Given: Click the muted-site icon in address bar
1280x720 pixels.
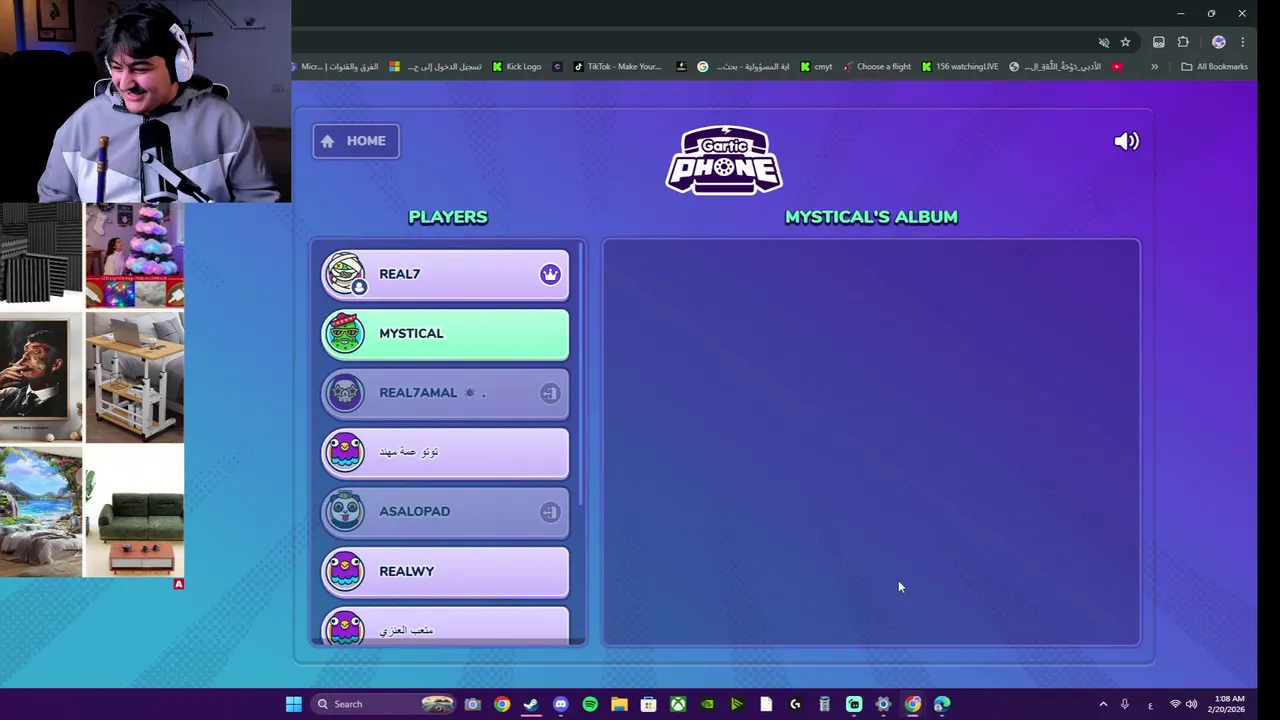Looking at the screenshot, I should point(1104,42).
